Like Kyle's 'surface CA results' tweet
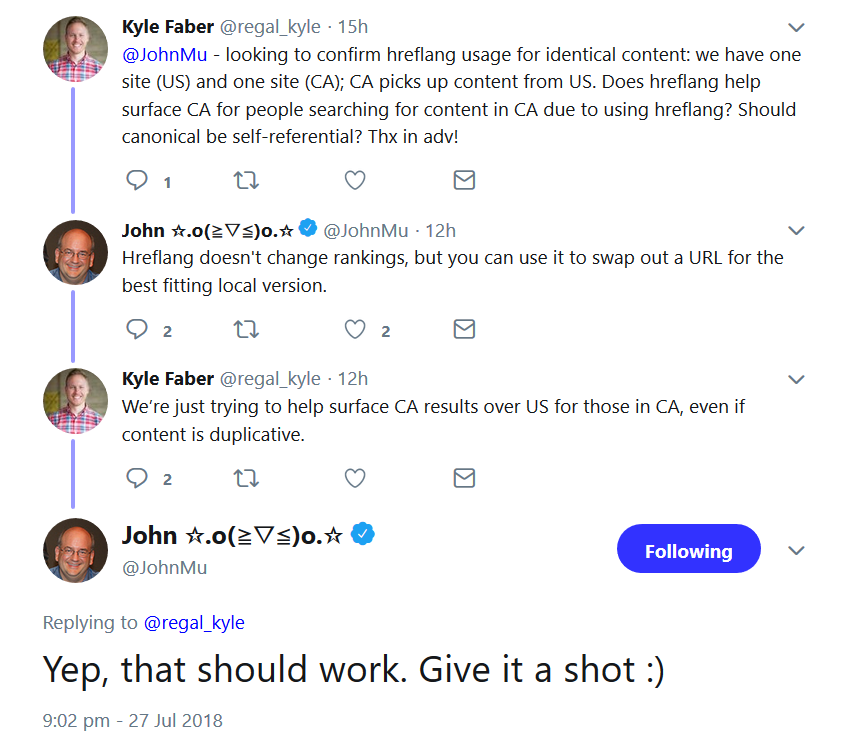Image resolution: width=849 pixels, height=742 pixels. click(355, 478)
